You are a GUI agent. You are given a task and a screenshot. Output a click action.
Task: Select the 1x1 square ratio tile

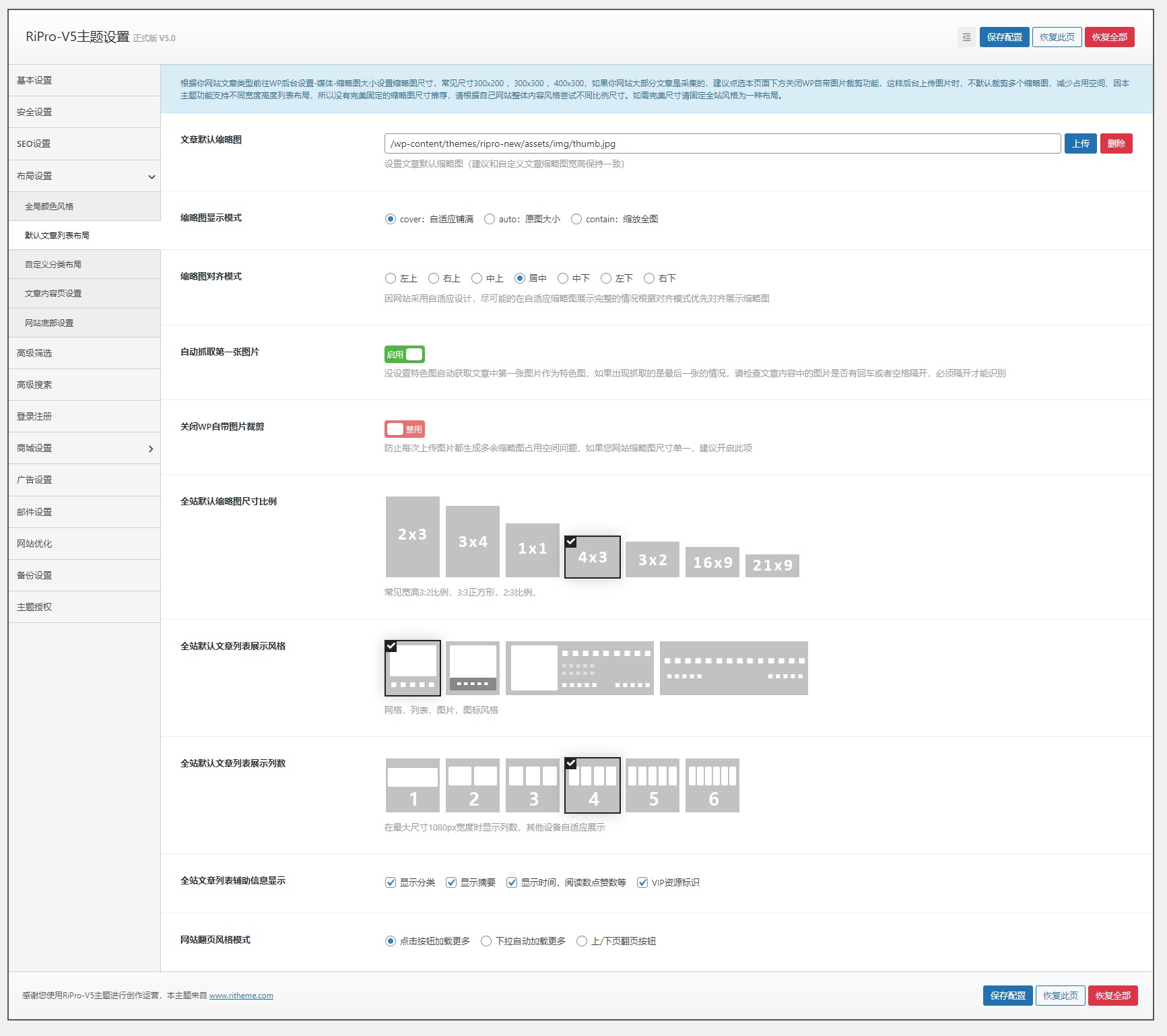point(532,550)
